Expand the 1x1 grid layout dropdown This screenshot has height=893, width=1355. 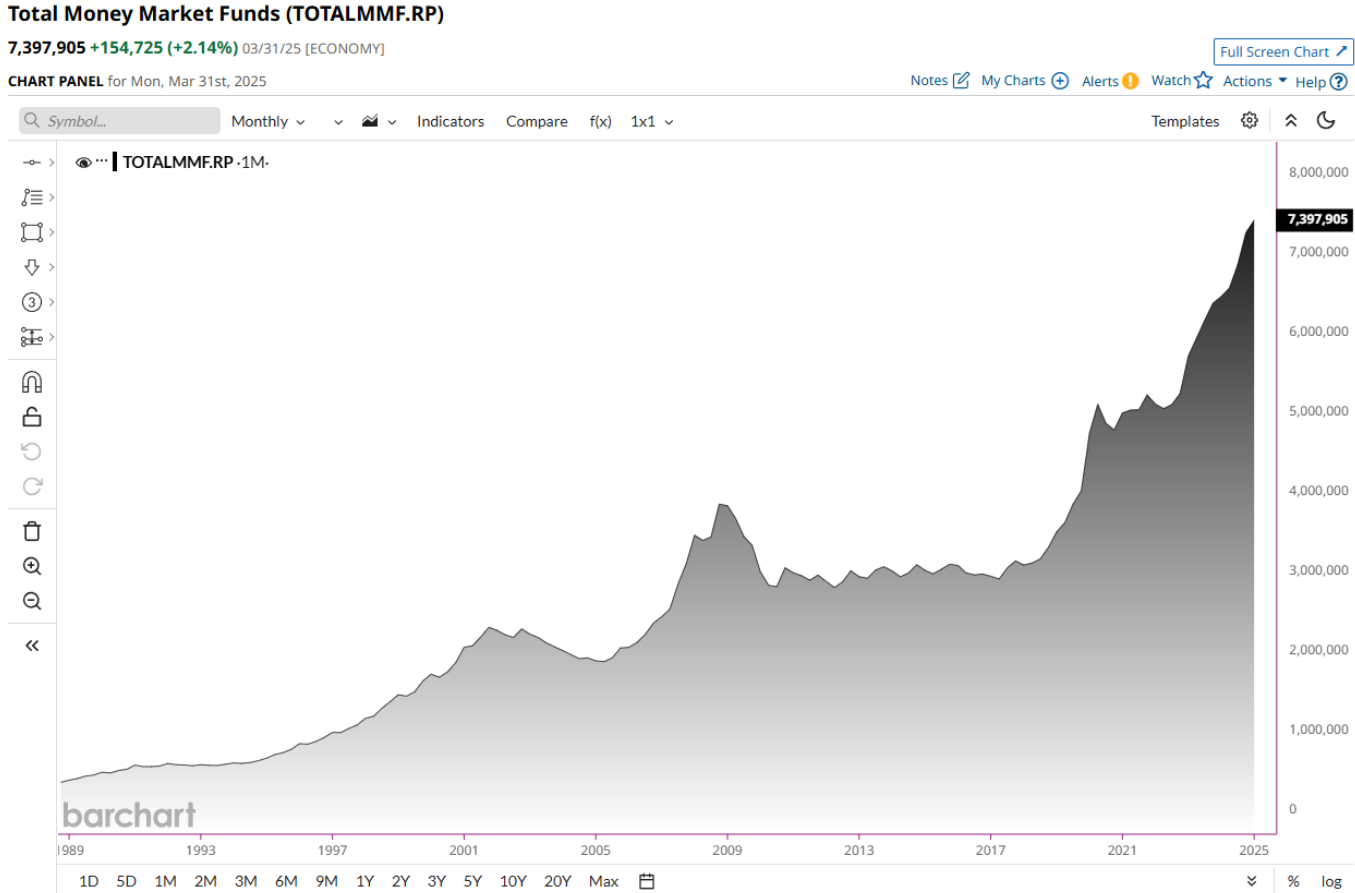651,121
